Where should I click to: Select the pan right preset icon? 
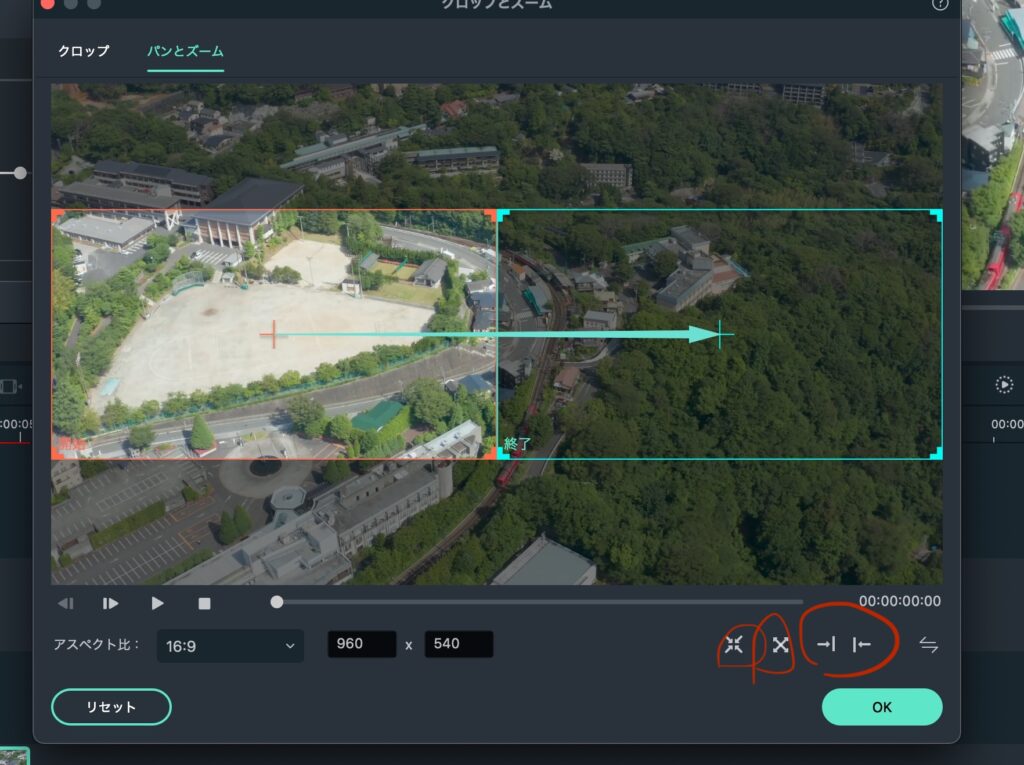[826, 645]
